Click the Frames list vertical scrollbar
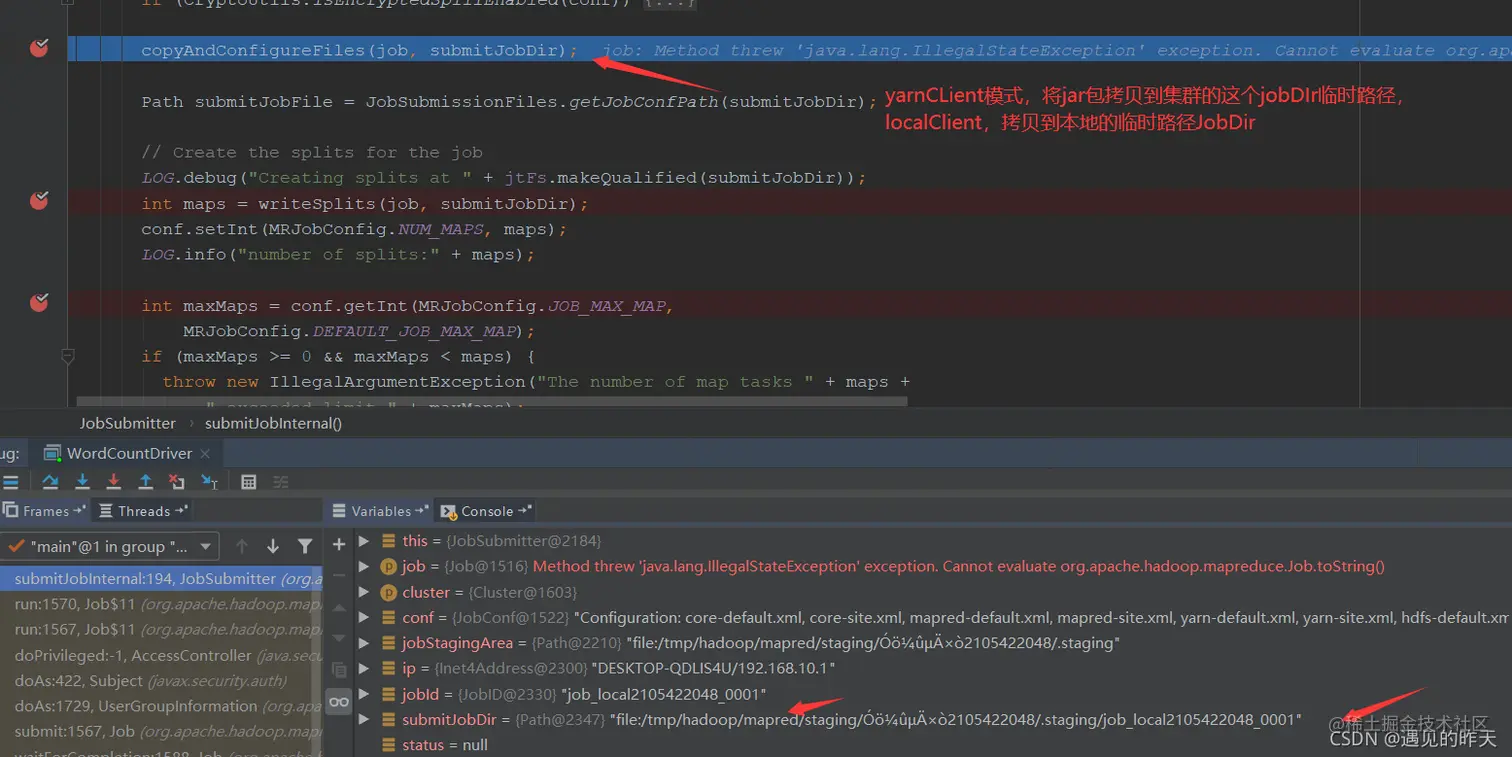The width and height of the screenshot is (1512, 757). coord(318,662)
